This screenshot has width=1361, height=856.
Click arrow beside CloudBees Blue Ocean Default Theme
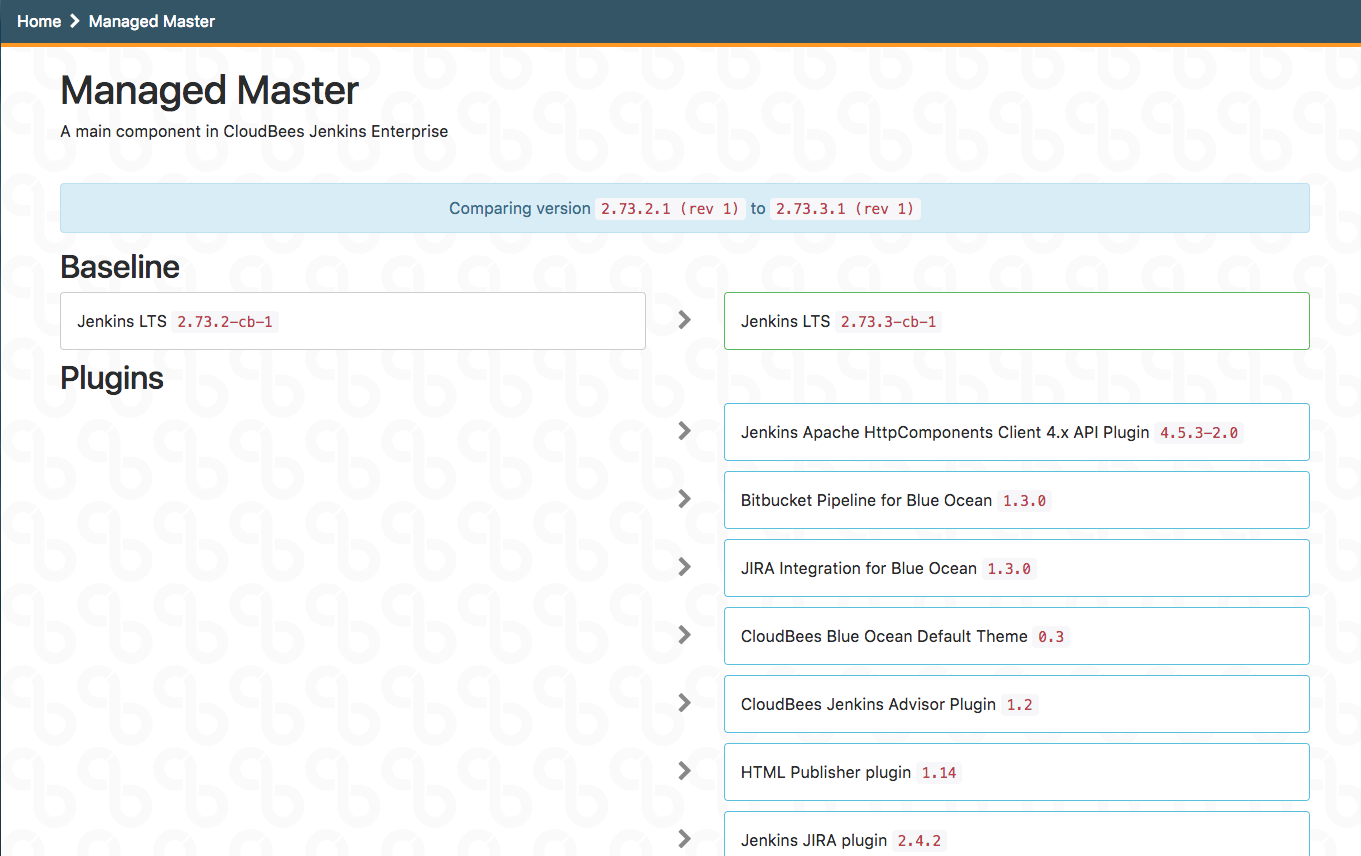685,635
